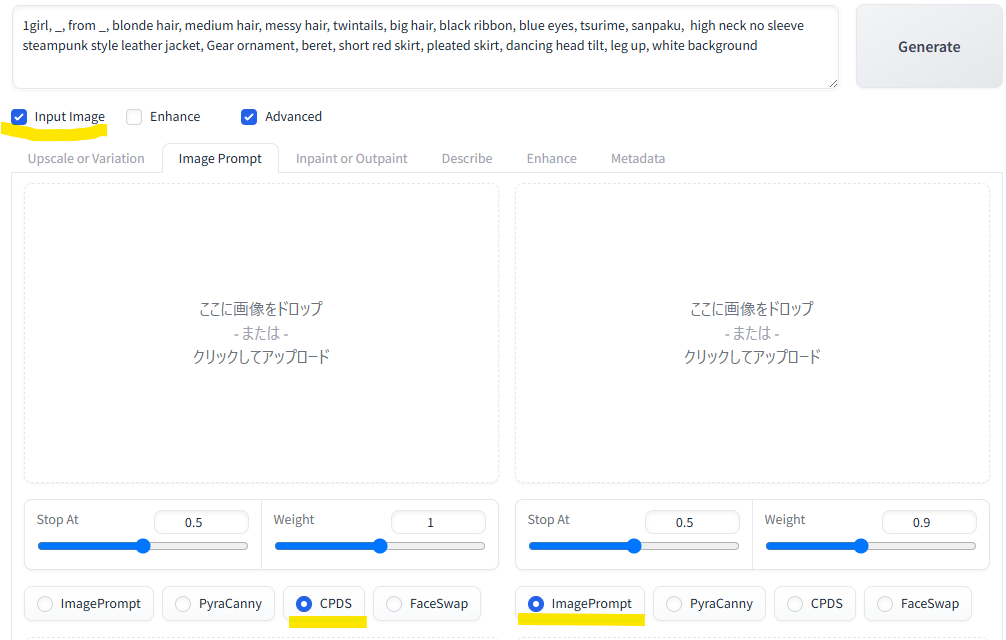Switch to Upscale or Variation tab
Image resolution: width=1006 pixels, height=640 pixels.
pos(86,158)
